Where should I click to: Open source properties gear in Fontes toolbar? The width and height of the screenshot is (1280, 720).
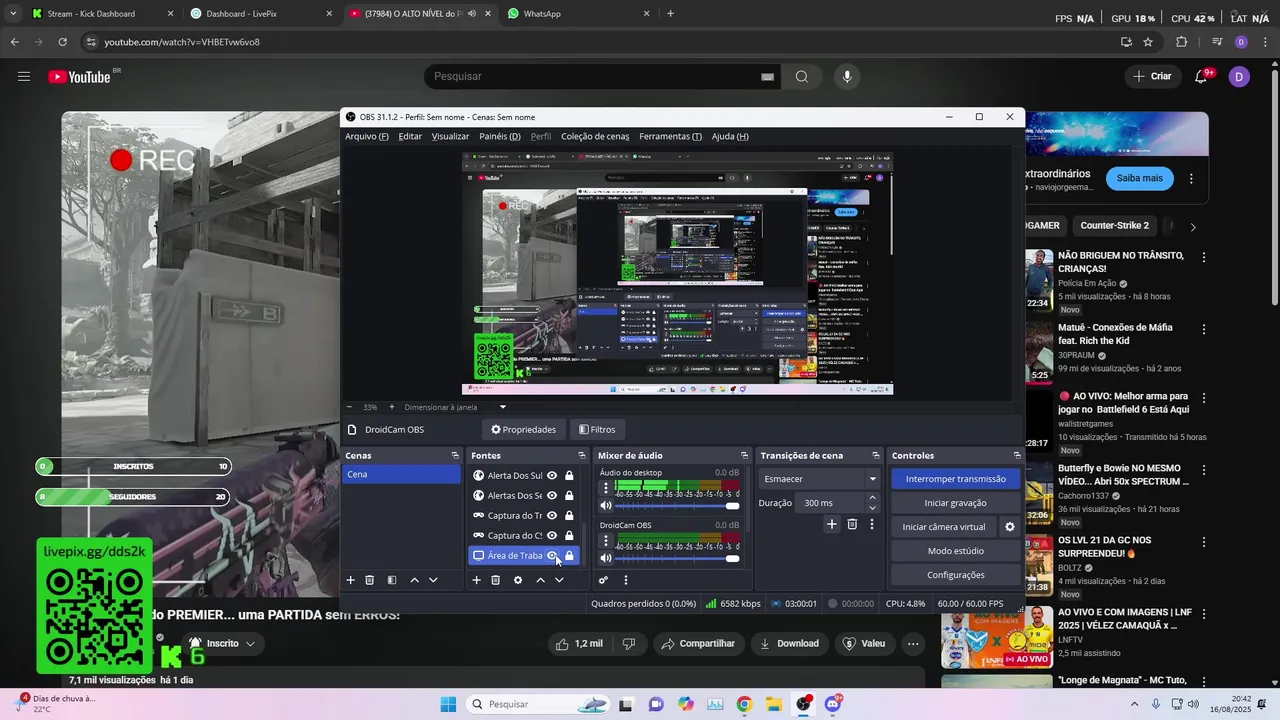(517, 580)
